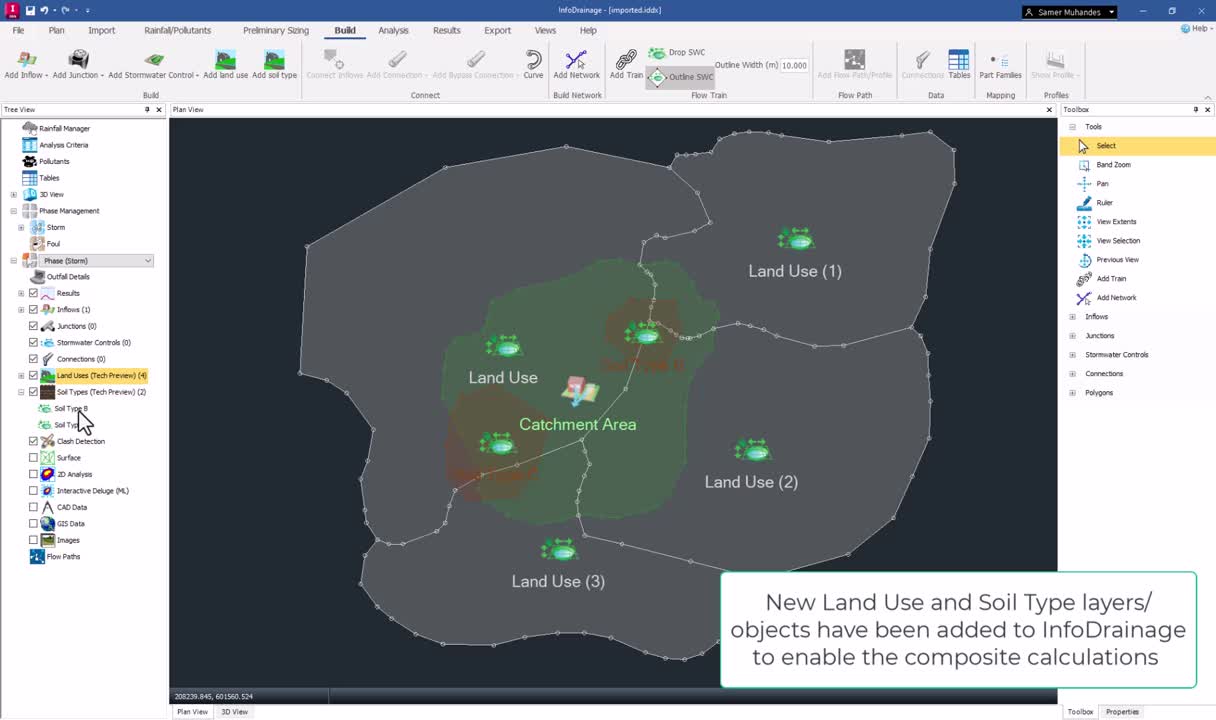
Task: Enable the 2D Analysis checkbox
Action: pos(33,474)
